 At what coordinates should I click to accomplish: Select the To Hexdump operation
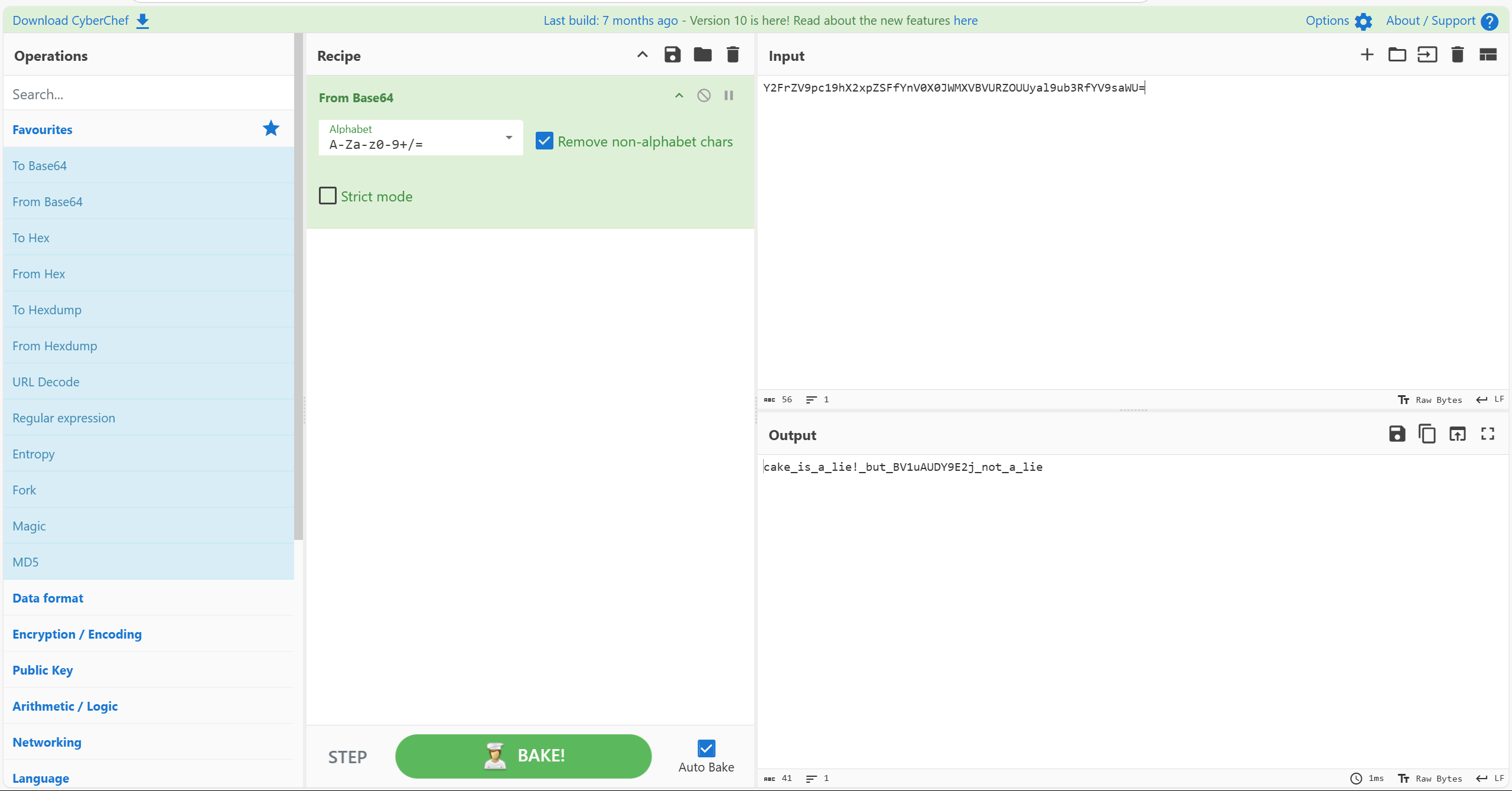click(149, 310)
